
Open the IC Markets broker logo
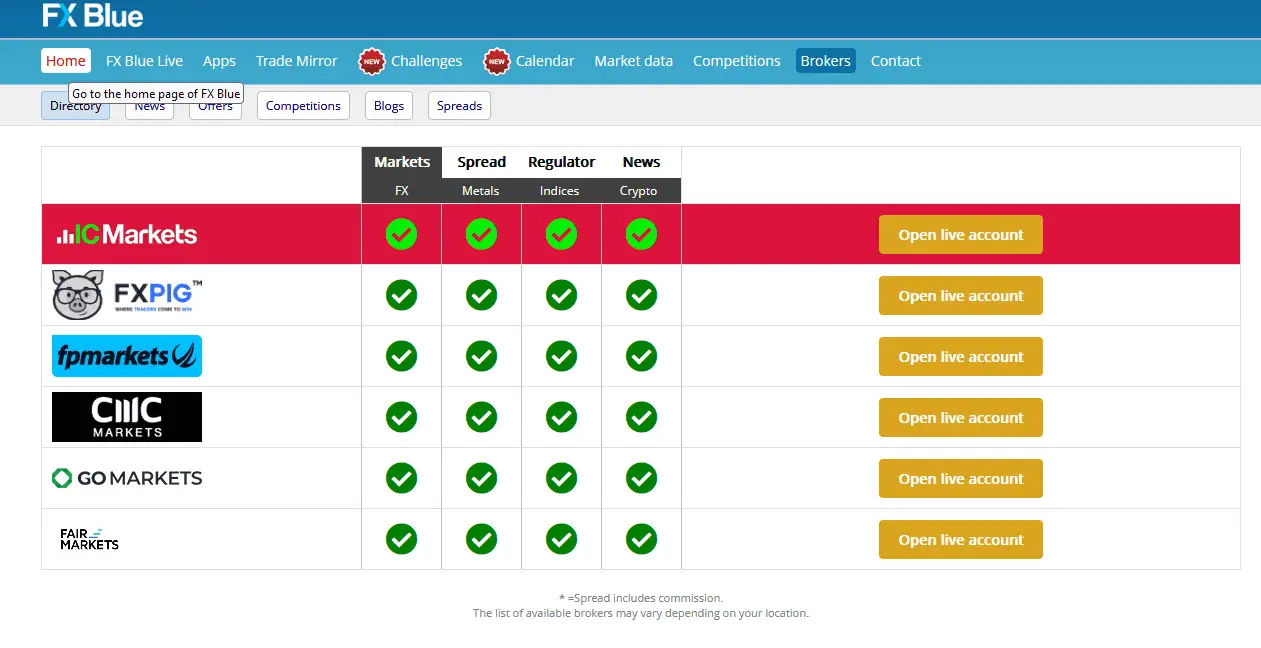tap(127, 234)
